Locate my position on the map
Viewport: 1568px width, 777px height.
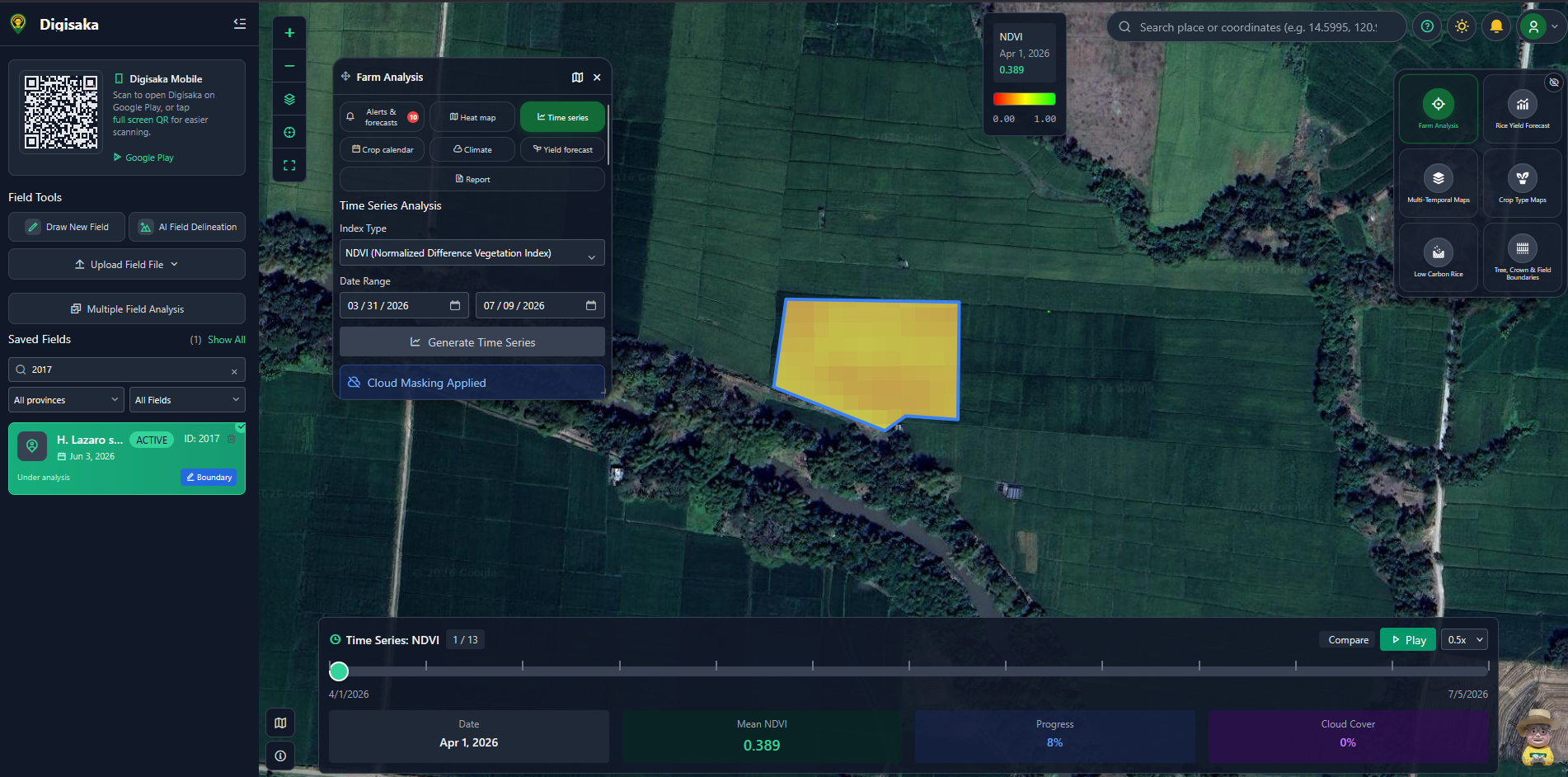289,132
